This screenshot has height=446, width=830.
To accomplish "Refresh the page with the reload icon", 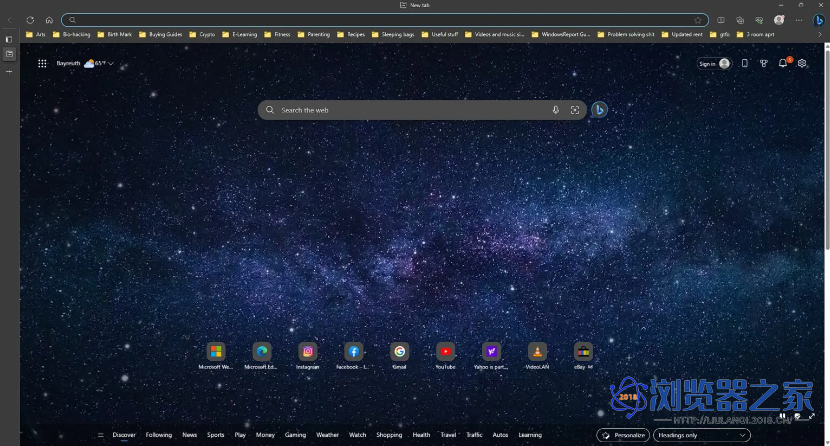I will [x=30, y=20].
